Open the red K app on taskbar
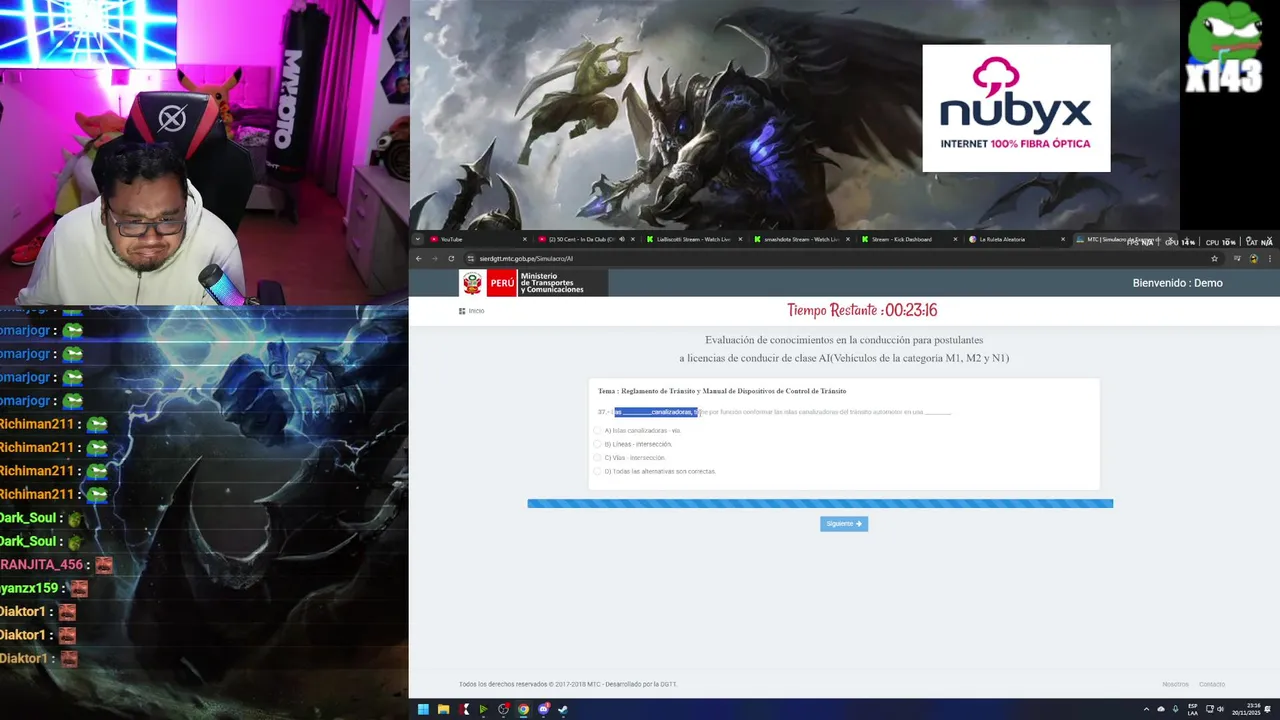Screen dimensions: 1280x720 point(464,709)
